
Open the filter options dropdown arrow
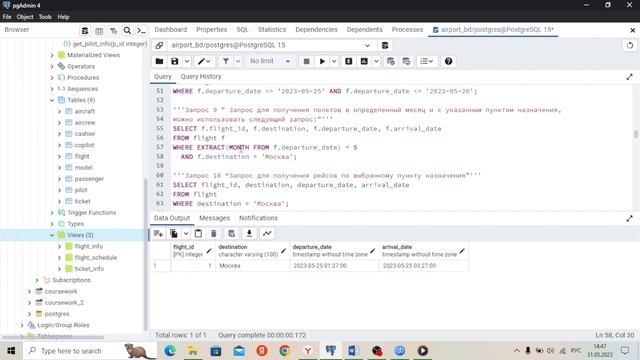(x=238, y=61)
